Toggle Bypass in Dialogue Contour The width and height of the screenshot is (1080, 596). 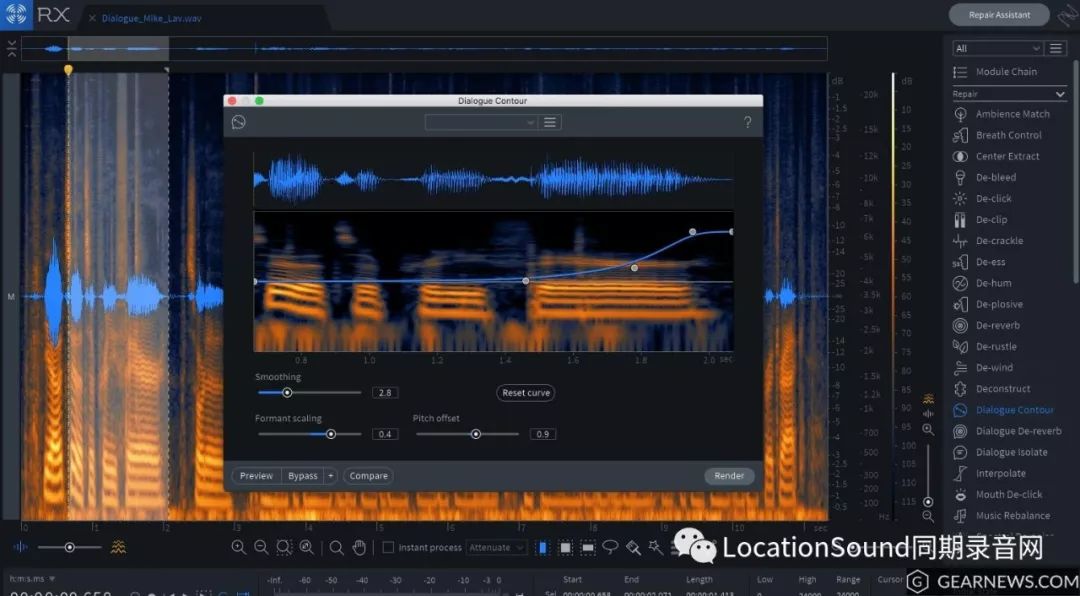(302, 476)
